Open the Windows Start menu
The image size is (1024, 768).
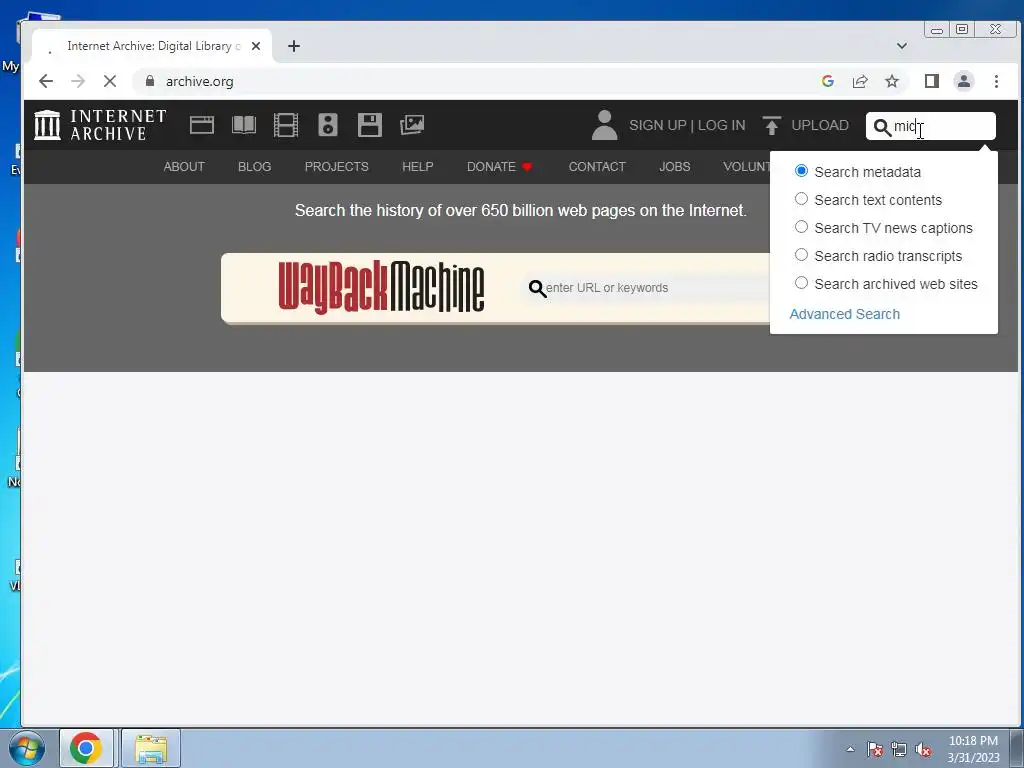point(26,749)
